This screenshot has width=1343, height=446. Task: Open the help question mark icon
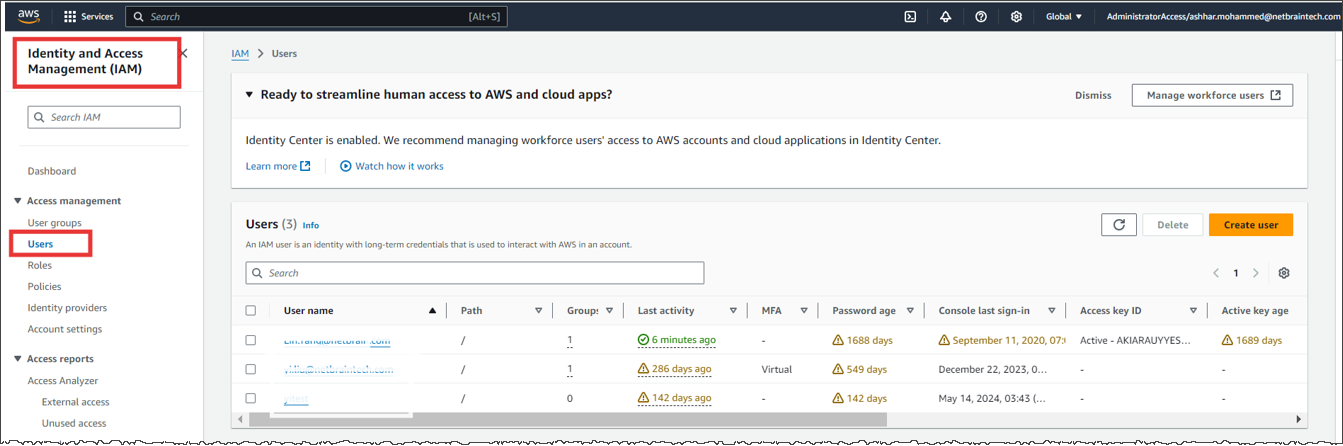(981, 16)
